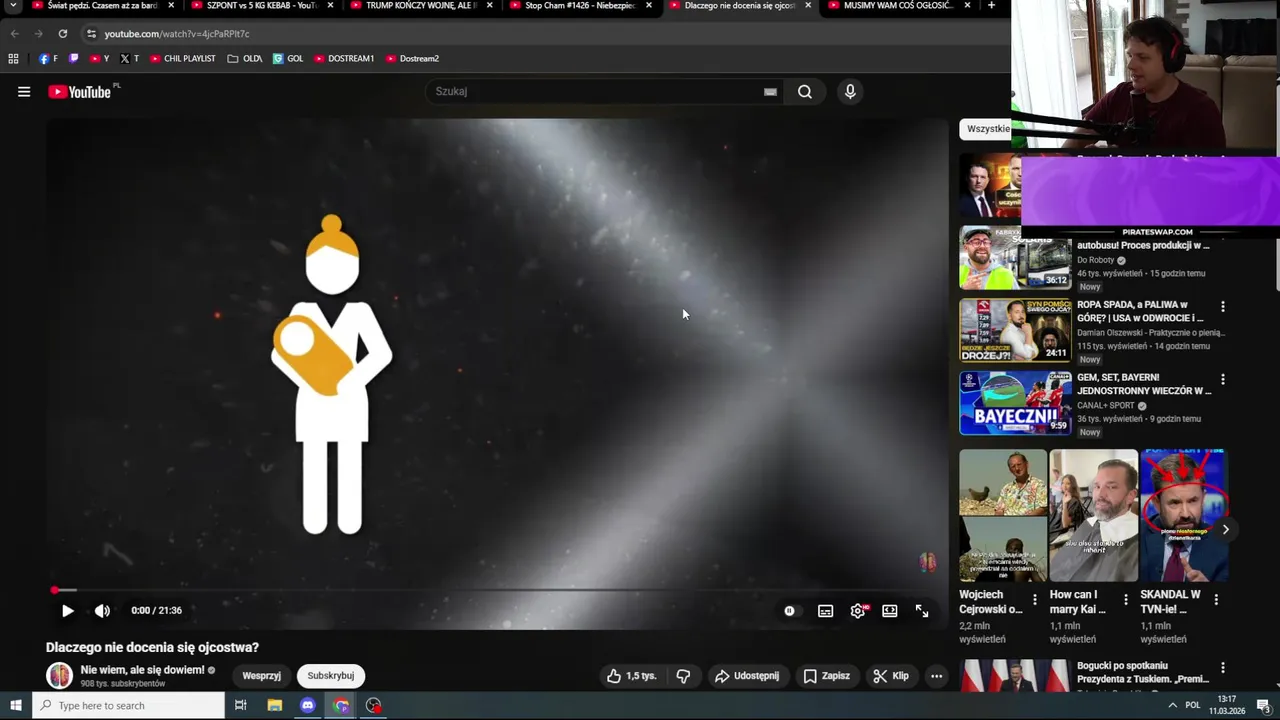Open options for ROPA SPADA video
1280x720 pixels.
click(1222, 307)
